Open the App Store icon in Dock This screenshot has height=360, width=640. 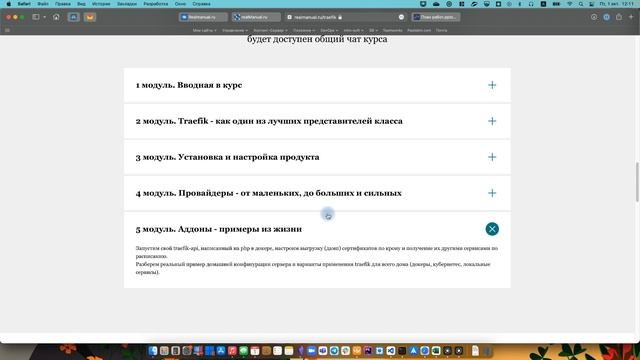(221, 351)
